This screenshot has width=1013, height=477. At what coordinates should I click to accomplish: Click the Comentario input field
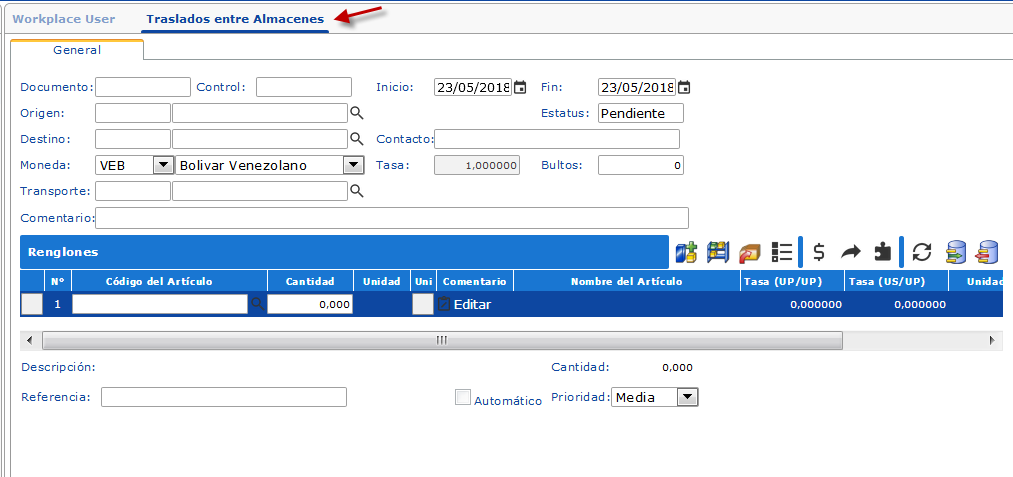tap(392, 218)
